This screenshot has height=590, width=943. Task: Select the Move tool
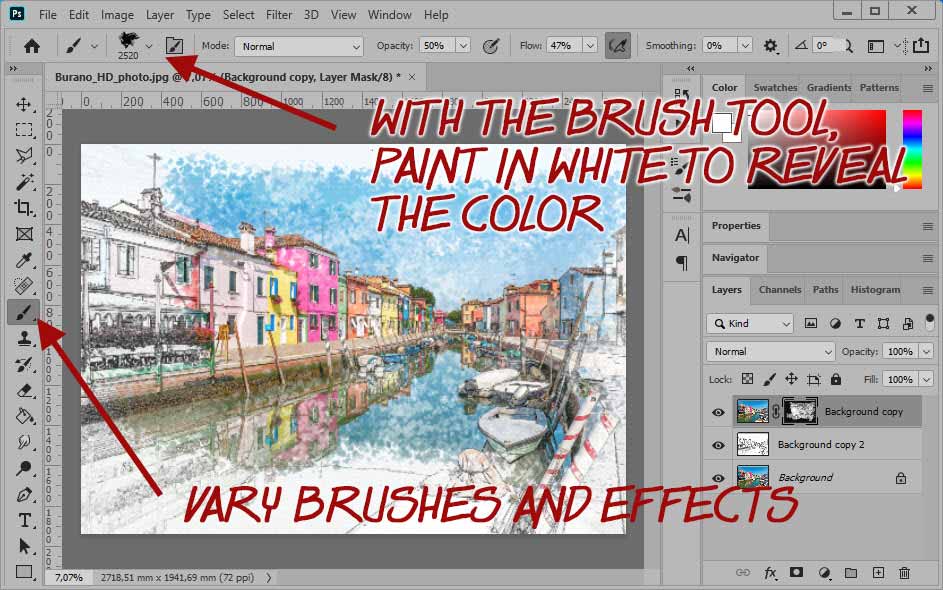tap(23, 105)
